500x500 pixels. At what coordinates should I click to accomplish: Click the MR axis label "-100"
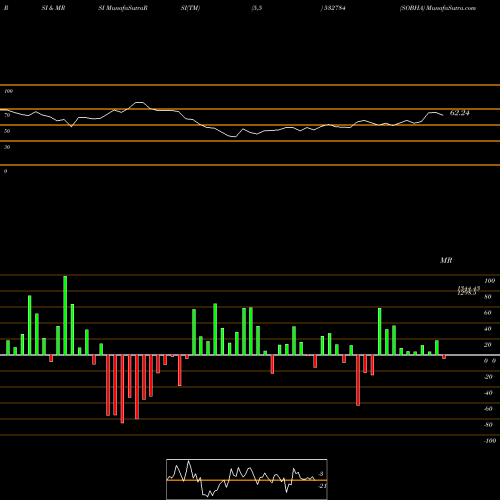[490, 441]
